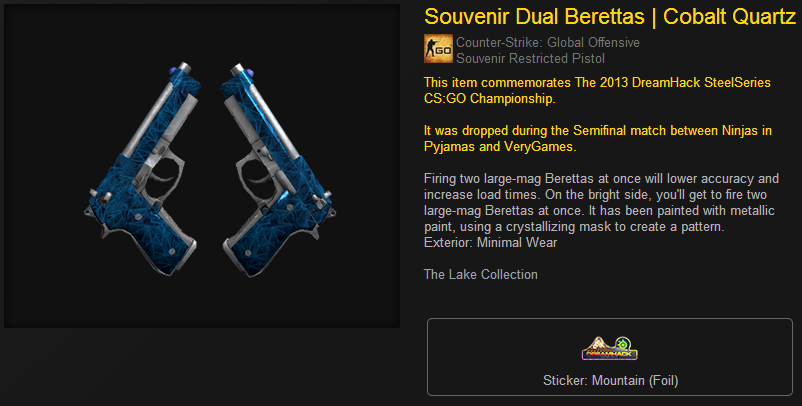Select the DreamHack Mountain foil sticker icon
Image resolution: width=802 pixels, height=406 pixels.
[610, 348]
